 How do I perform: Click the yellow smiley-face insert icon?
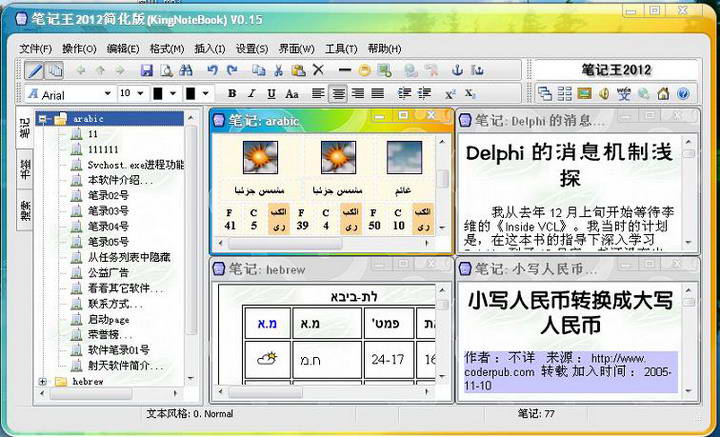point(364,70)
